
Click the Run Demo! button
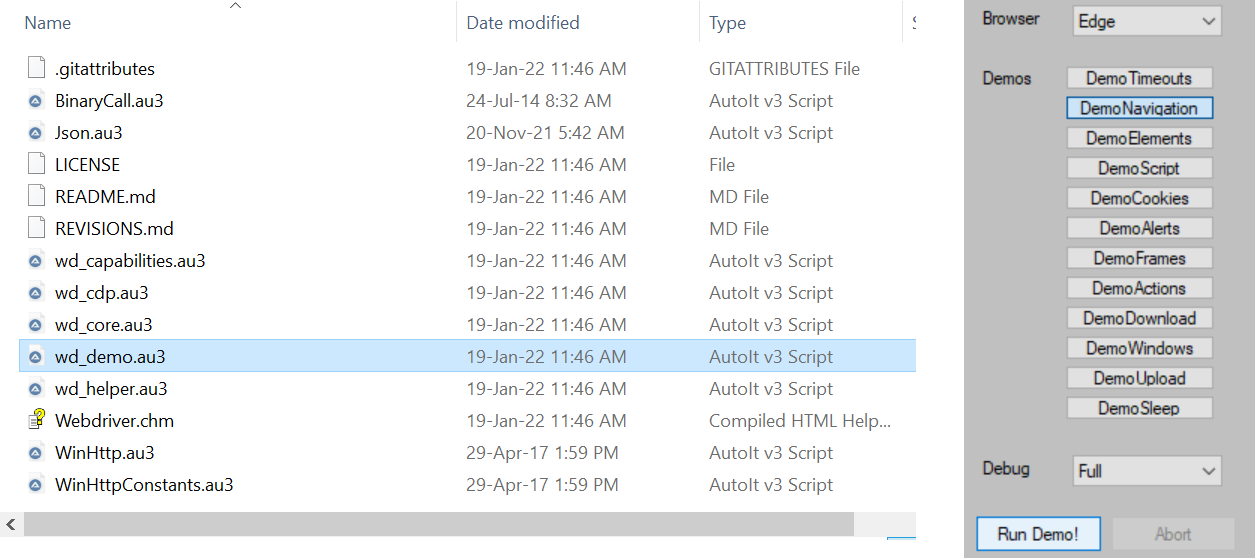tap(1038, 534)
